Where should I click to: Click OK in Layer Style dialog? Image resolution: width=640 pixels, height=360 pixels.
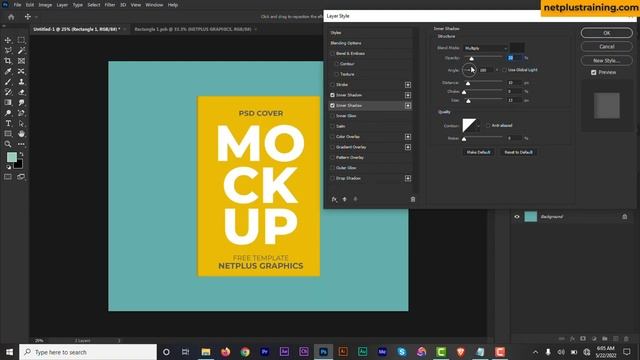tap(607, 33)
